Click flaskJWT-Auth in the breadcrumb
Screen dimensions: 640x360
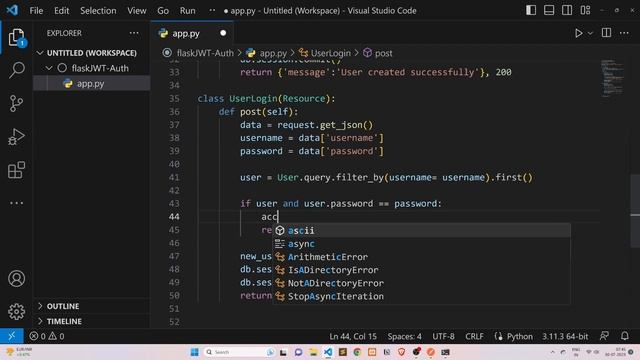click(x=204, y=53)
